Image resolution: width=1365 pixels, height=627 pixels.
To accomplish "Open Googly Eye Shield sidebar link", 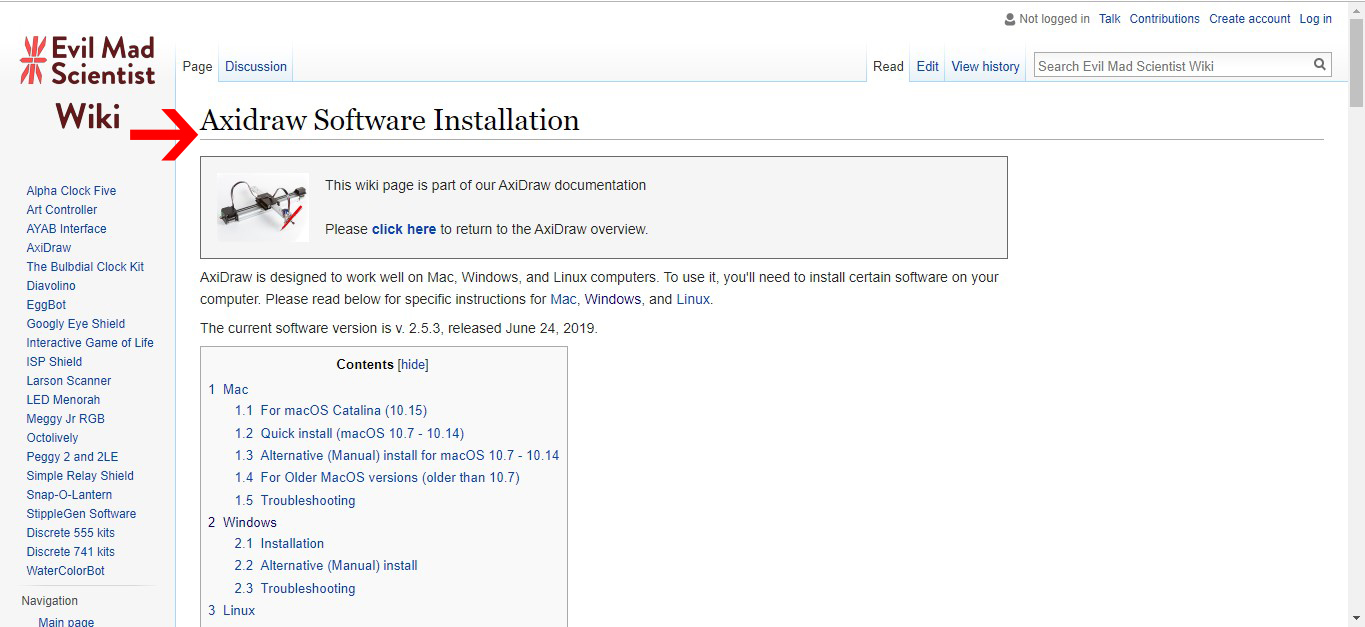I will tap(76, 324).
